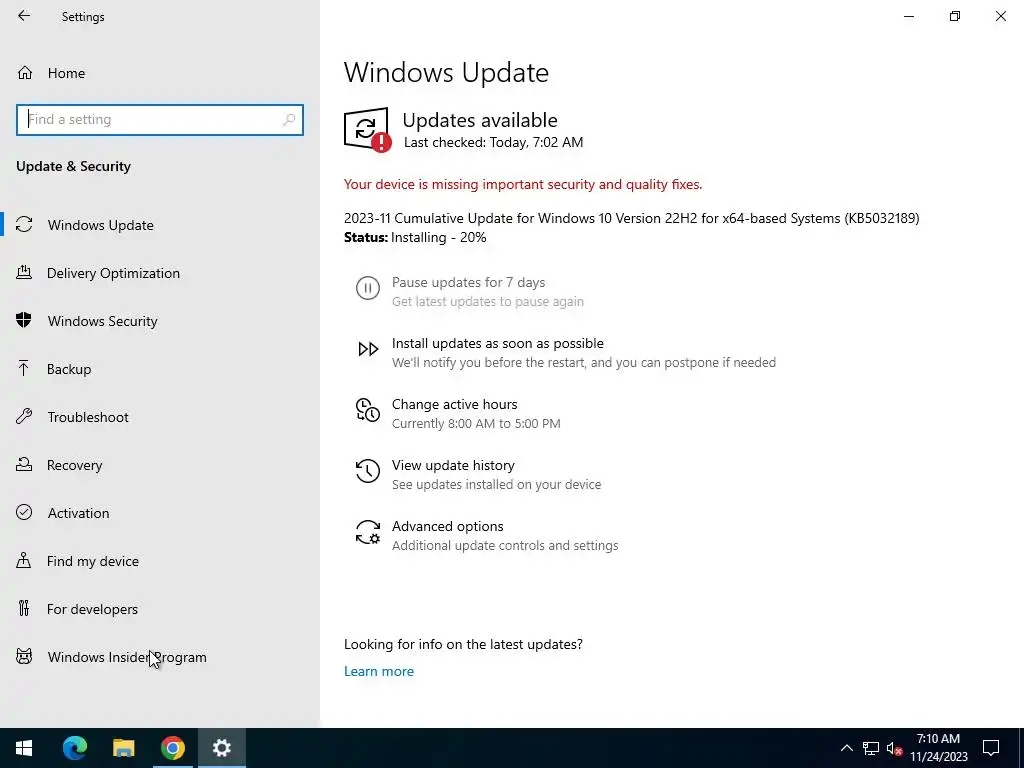This screenshot has height=768, width=1024.
Task: Open Windows Insider Program page
Action: pos(127,657)
